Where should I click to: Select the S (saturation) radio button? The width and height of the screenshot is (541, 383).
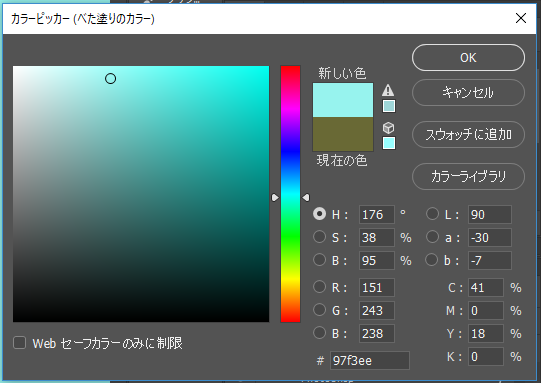click(319, 237)
